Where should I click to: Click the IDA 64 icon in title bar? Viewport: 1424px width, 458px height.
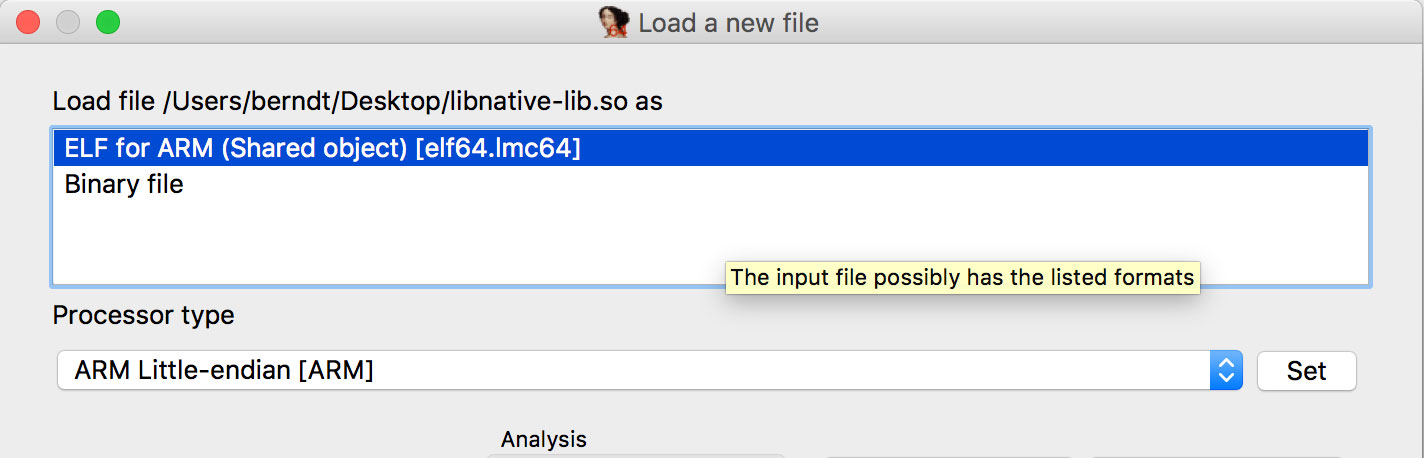(x=613, y=22)
